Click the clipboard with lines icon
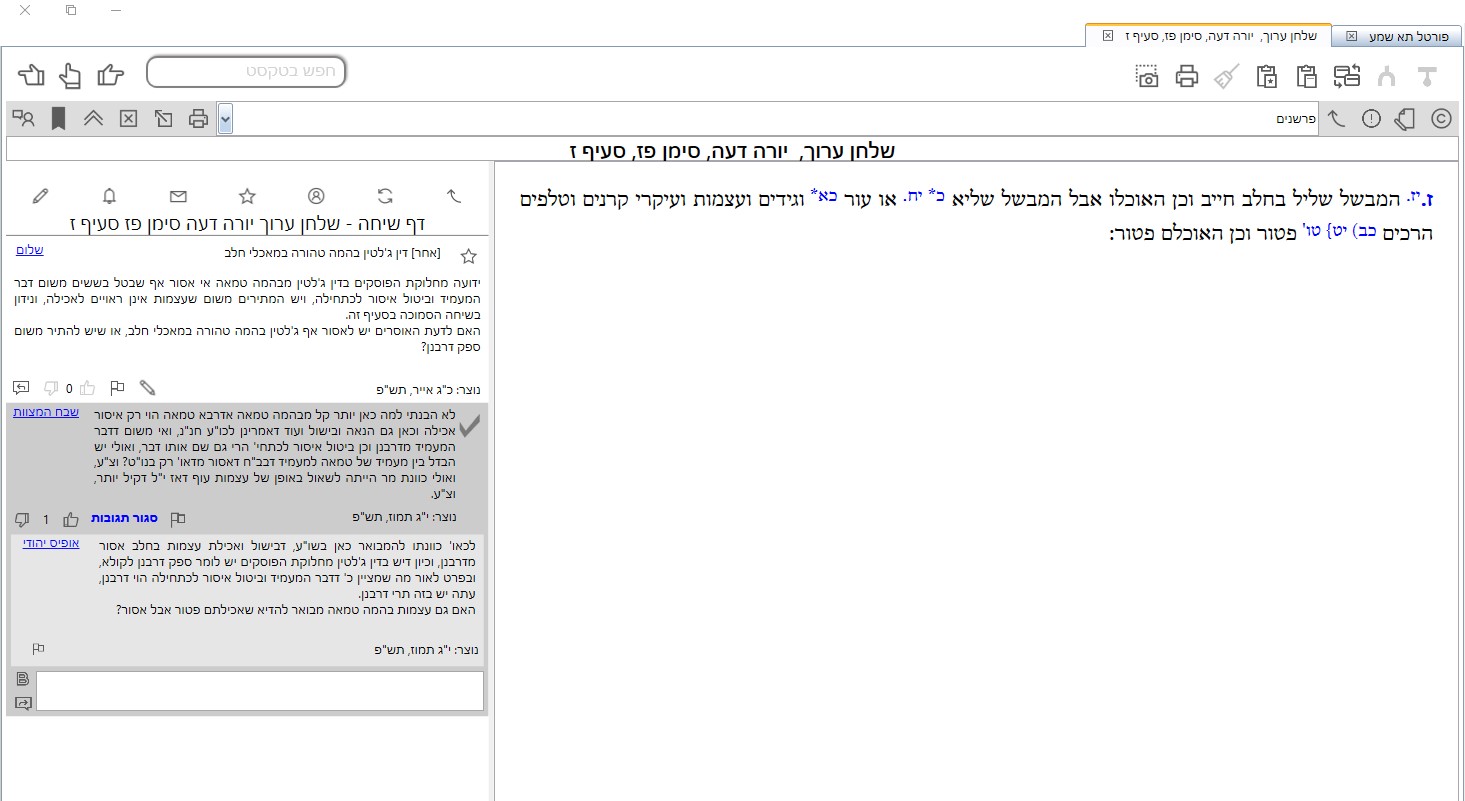1465x801 pixels. coord(1306,76)
